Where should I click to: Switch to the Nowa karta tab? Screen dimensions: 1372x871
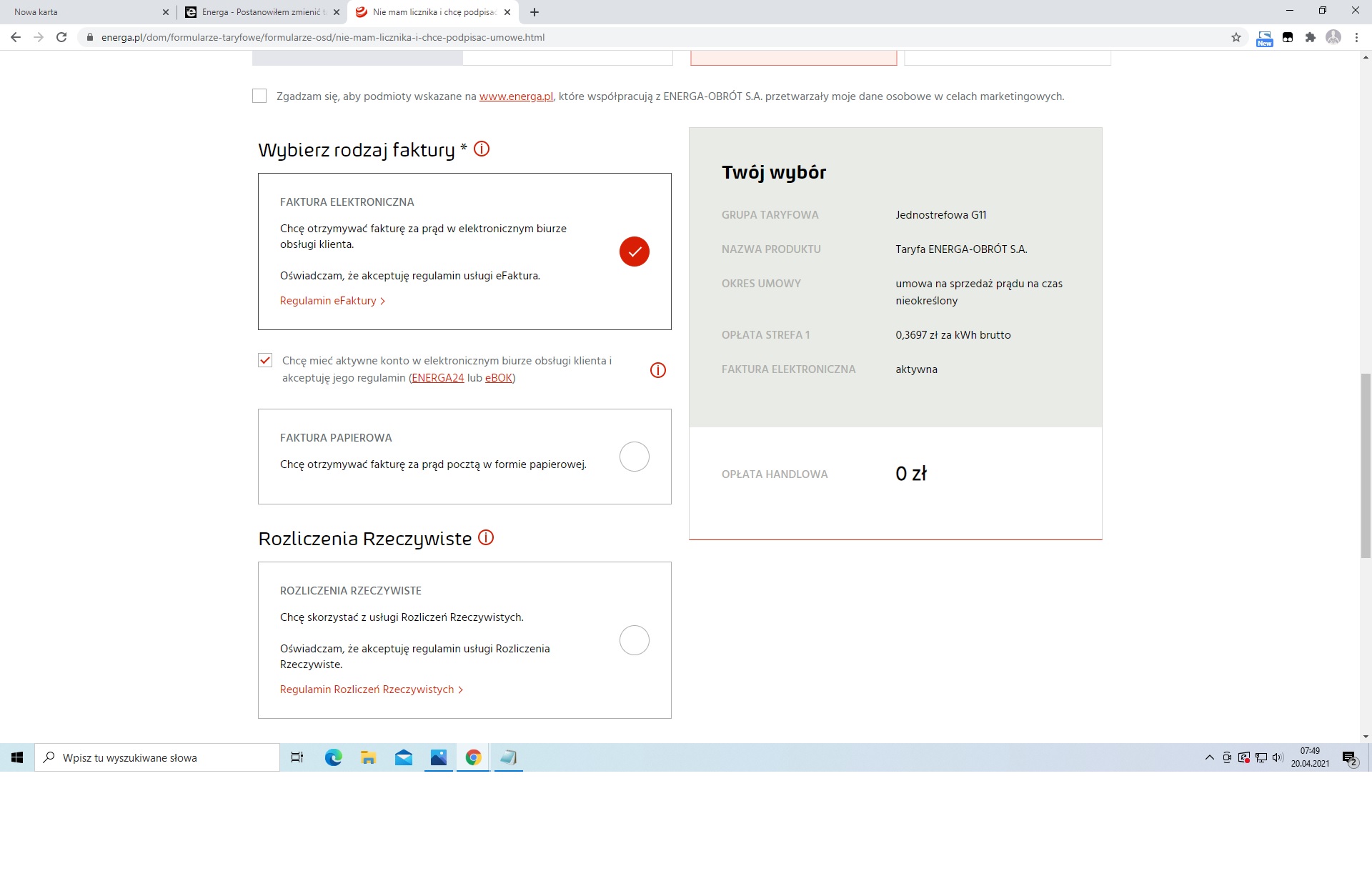[86, 12]
